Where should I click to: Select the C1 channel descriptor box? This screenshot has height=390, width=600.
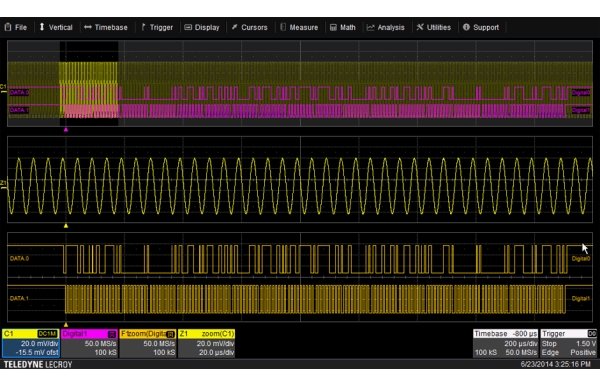(x=31, y=343)
